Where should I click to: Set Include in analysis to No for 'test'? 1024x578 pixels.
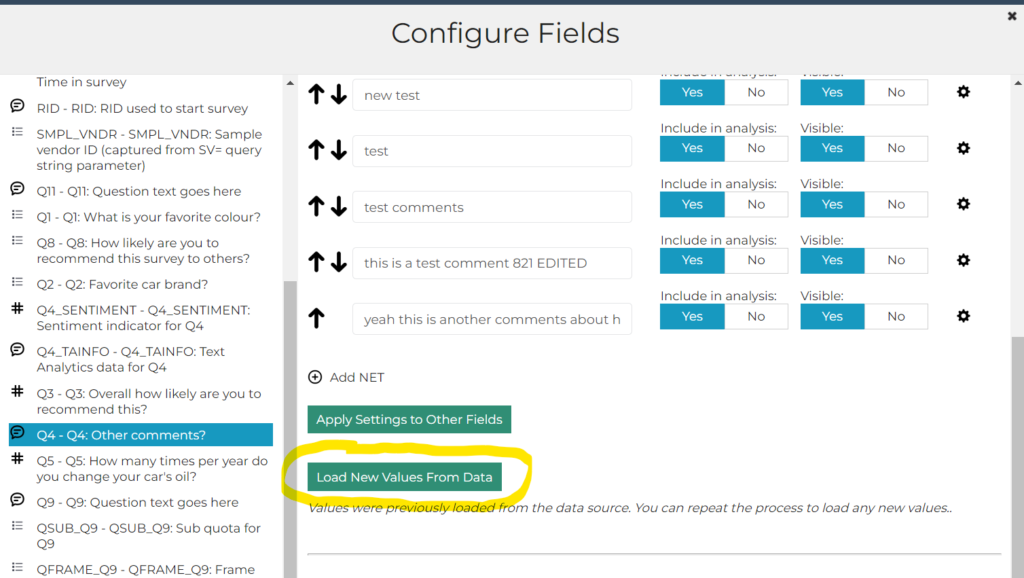tap(756, 148)
